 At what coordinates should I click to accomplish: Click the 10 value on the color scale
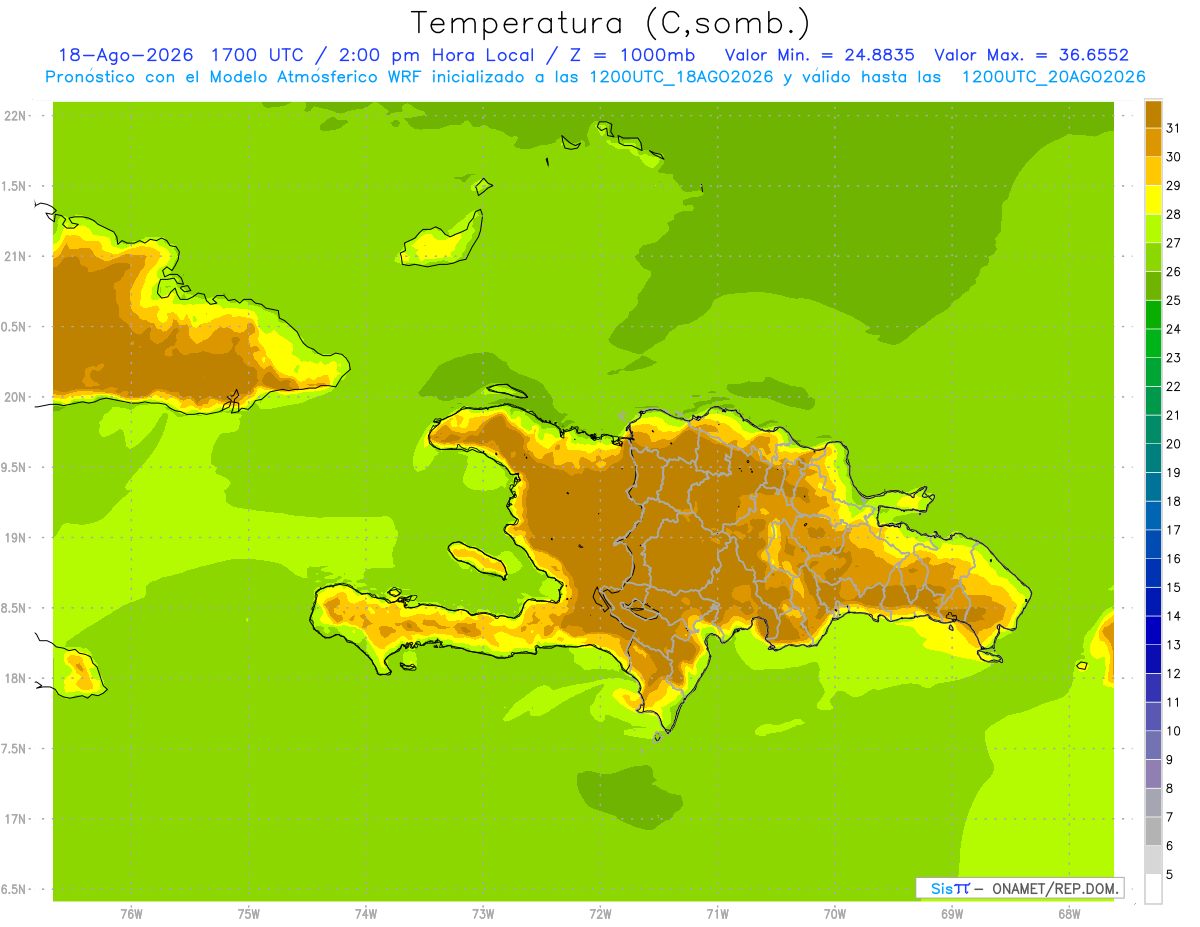(1173, 731)
